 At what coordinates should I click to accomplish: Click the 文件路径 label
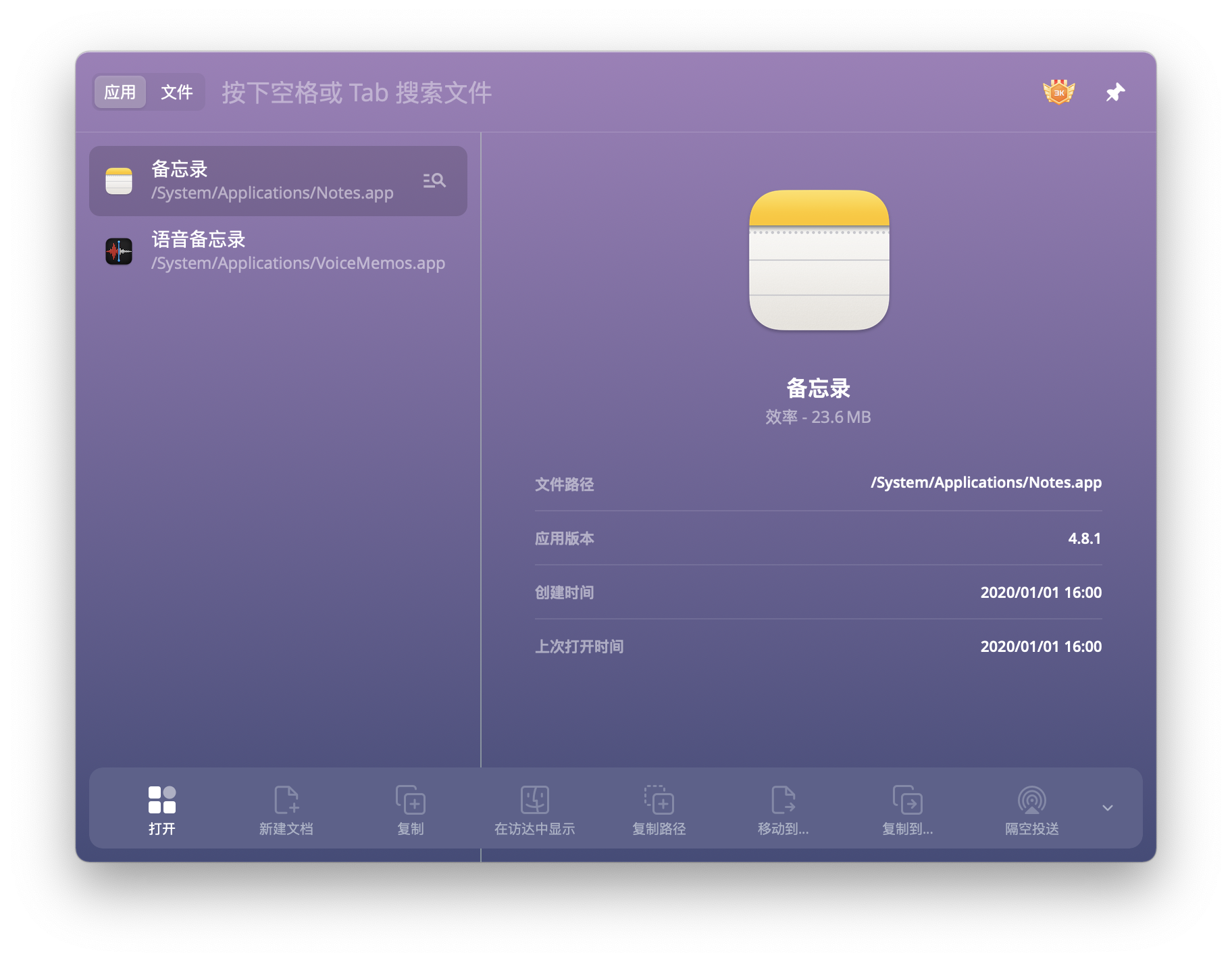[565, 484]
